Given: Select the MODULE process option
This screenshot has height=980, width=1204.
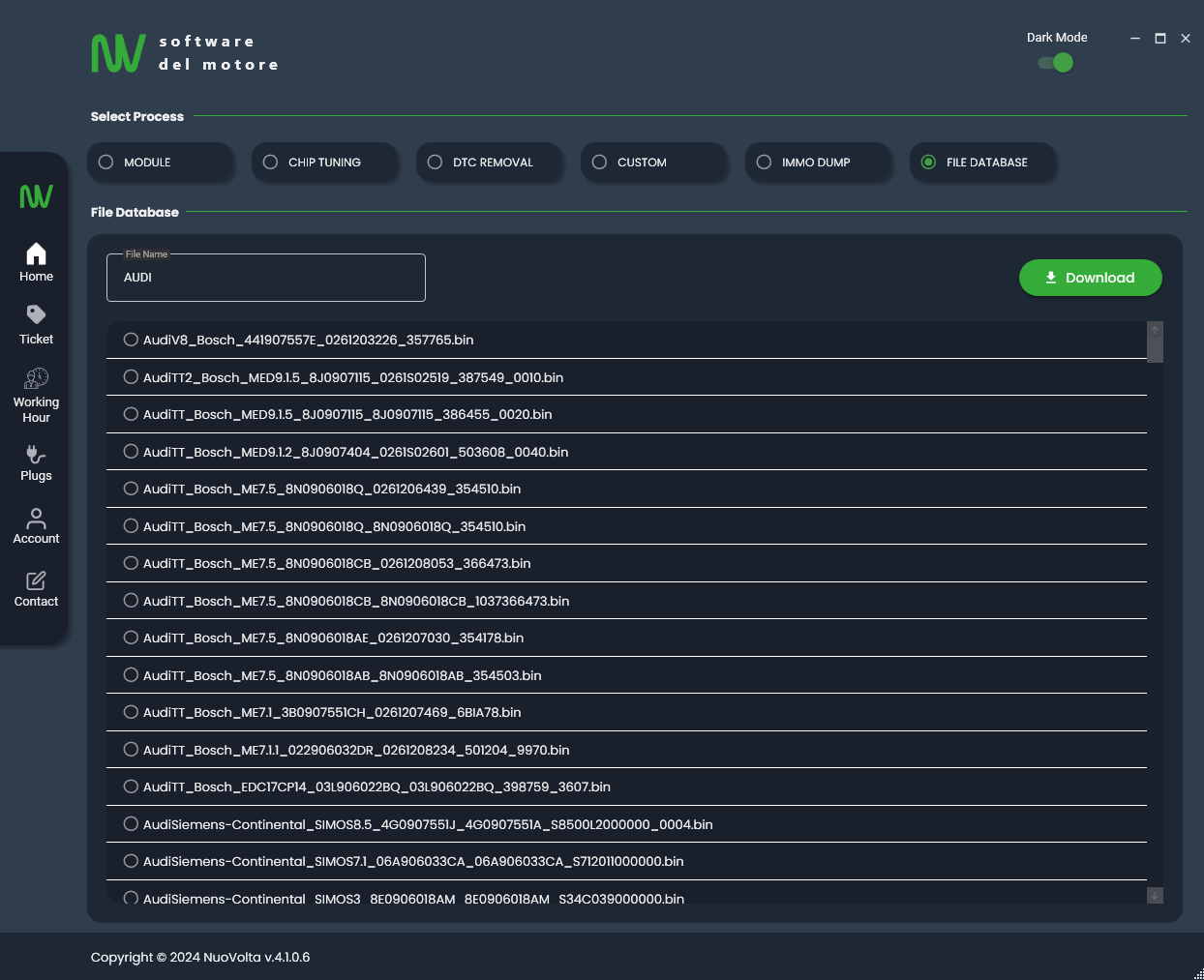Looking at the screenshot, I should pos(106,163).
